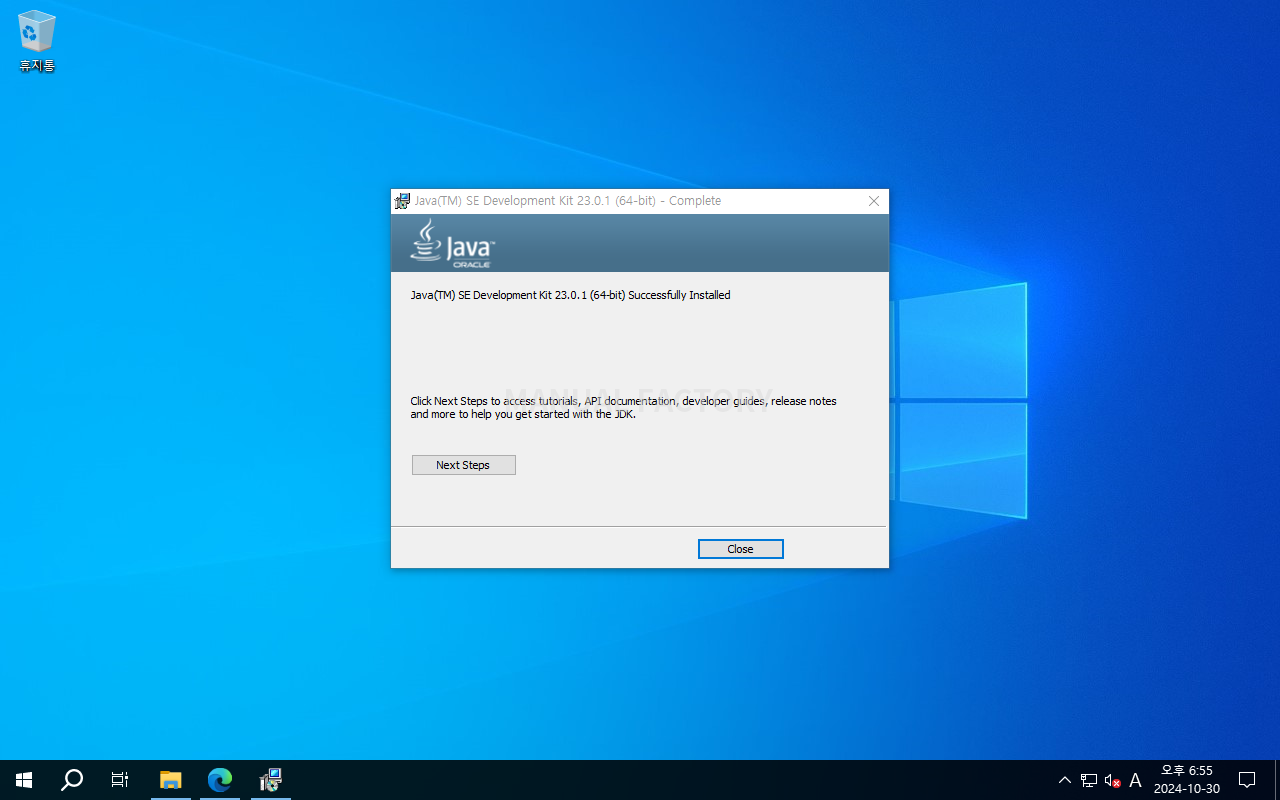
Task: Click the installer window title text
Action: (568, 201)
